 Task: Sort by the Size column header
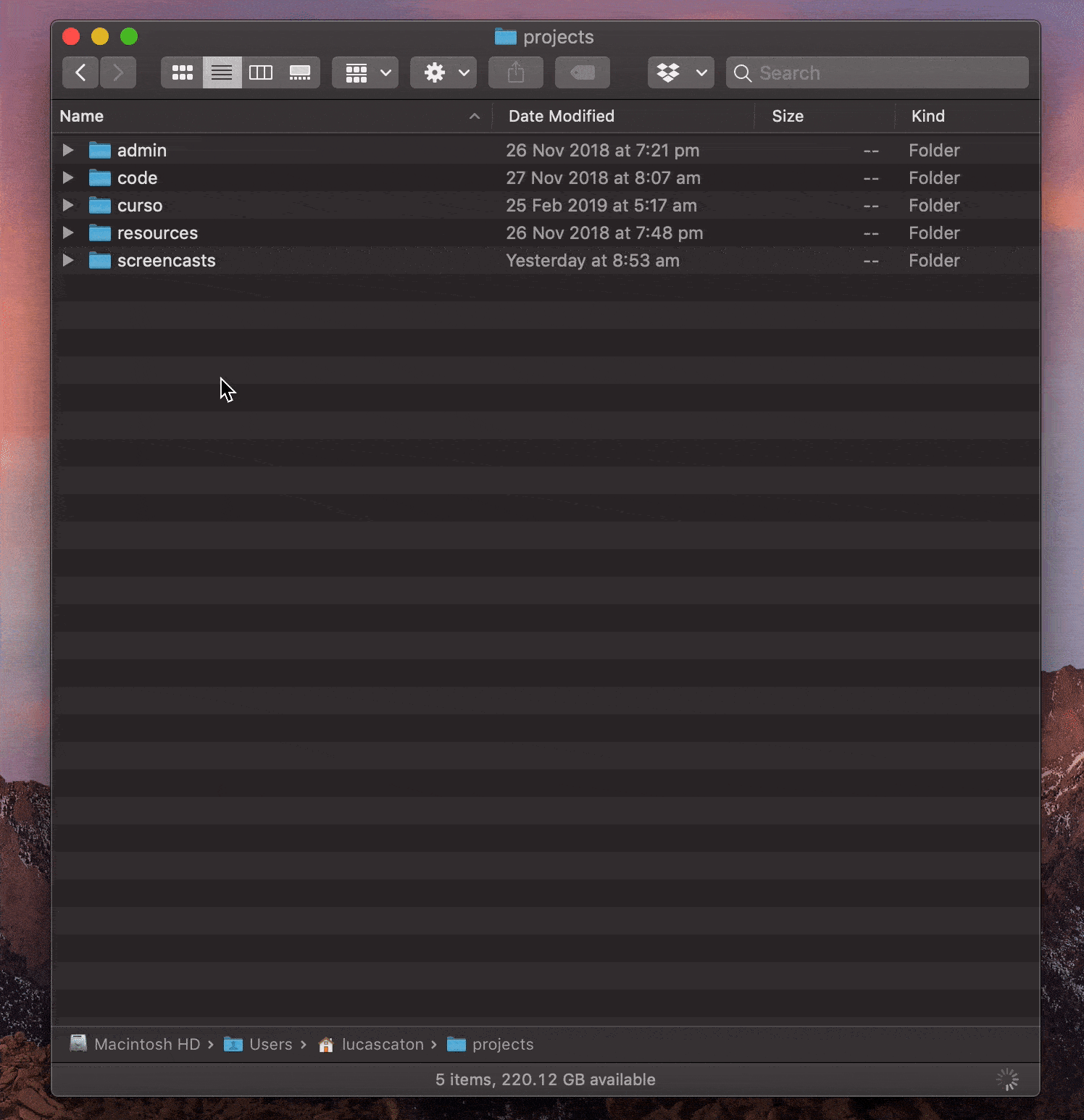[825, 116]
